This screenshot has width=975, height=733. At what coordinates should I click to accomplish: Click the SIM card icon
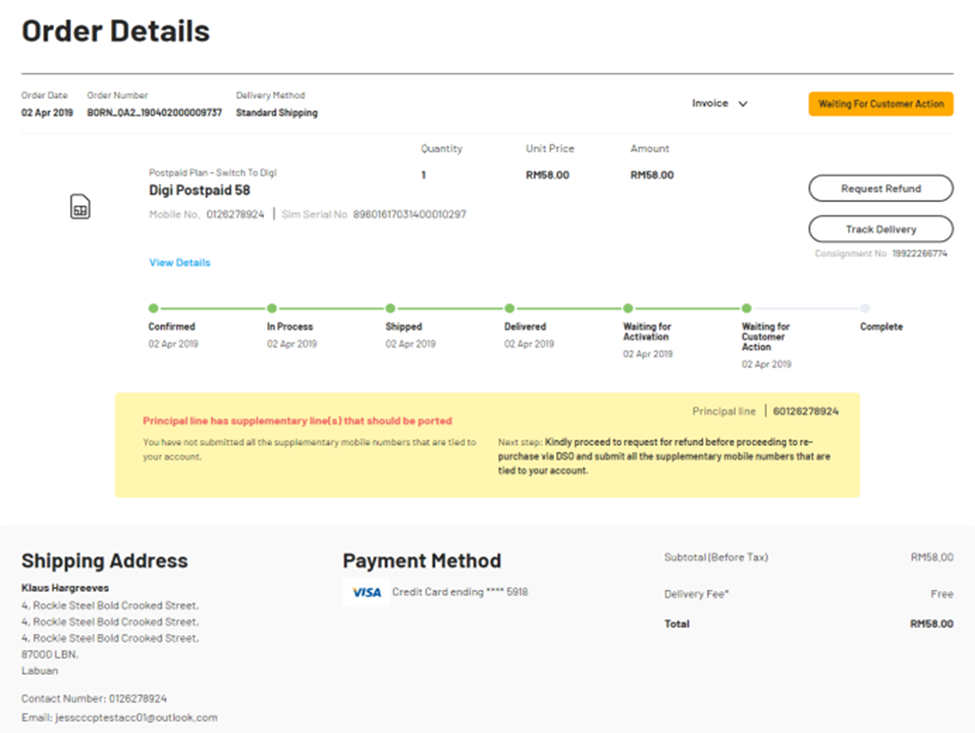tap(80, 206)
